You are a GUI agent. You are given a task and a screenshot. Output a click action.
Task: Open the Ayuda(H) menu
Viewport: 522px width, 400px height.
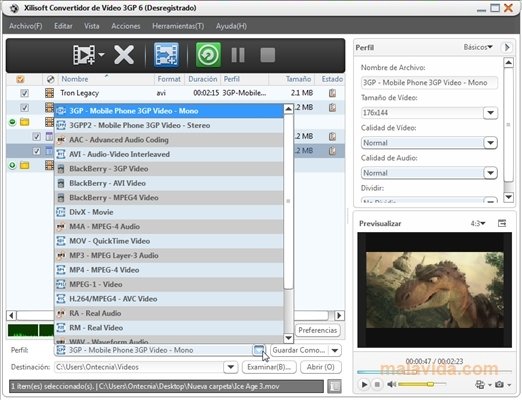point(231,26)
